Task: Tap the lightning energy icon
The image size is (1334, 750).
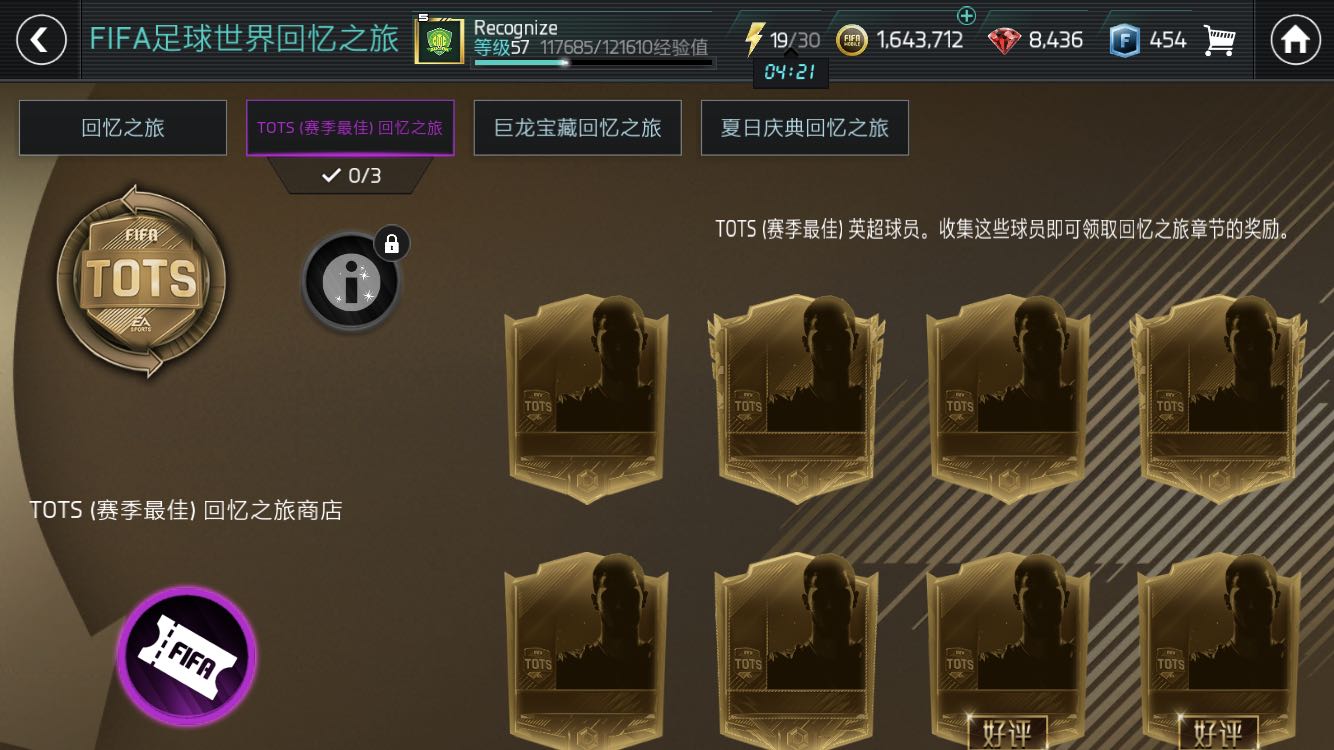Action: tap(754, 40)
